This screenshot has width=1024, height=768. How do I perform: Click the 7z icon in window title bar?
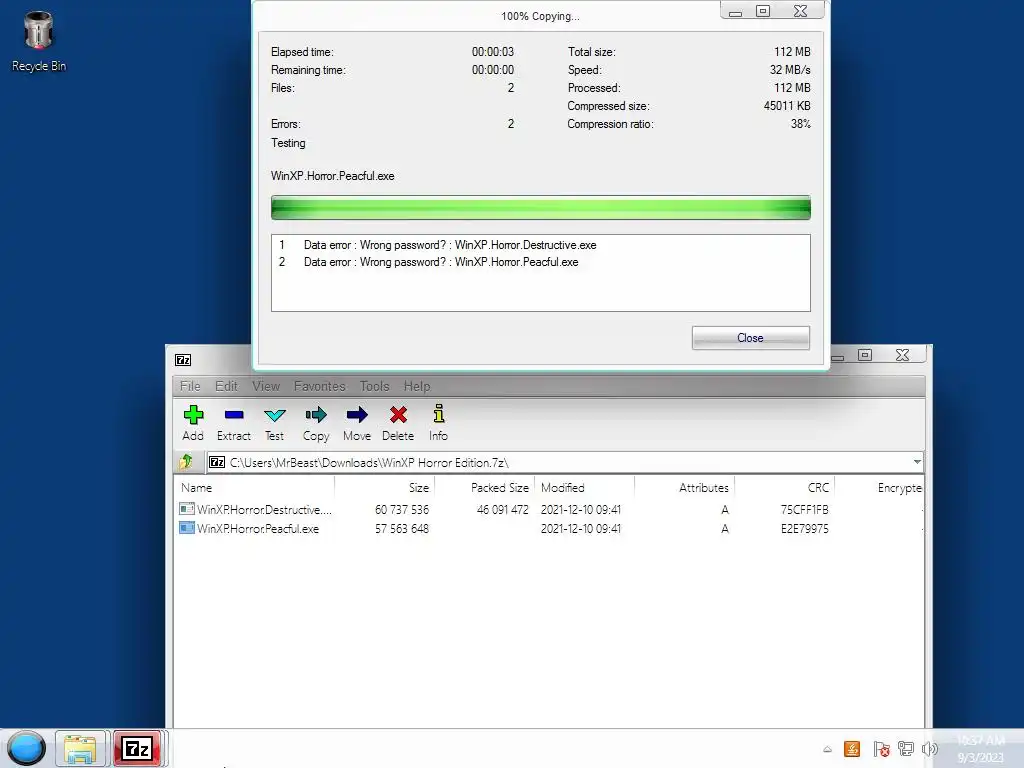(183, 360)
